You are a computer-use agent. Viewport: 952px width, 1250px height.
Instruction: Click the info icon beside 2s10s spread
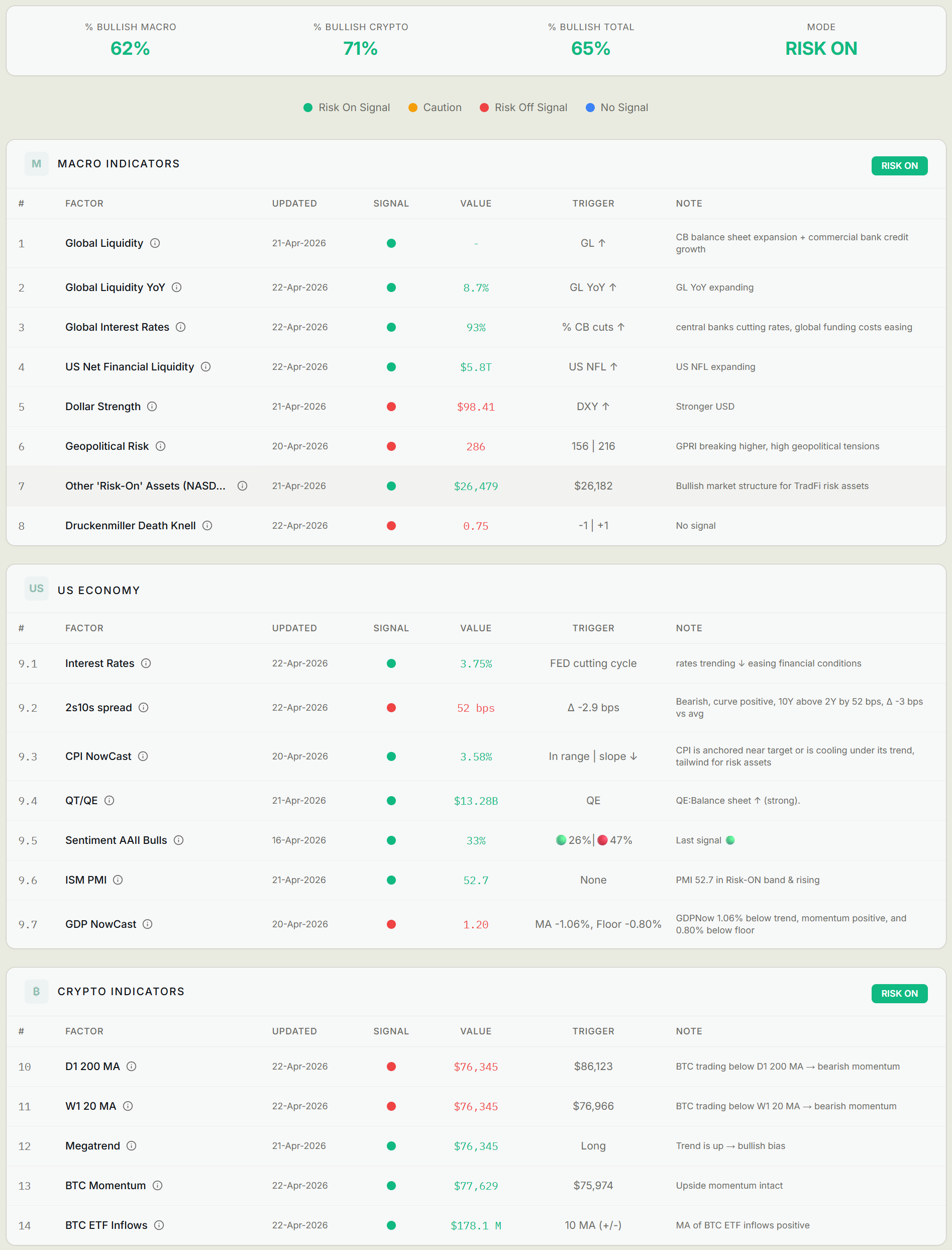(143, 708)
